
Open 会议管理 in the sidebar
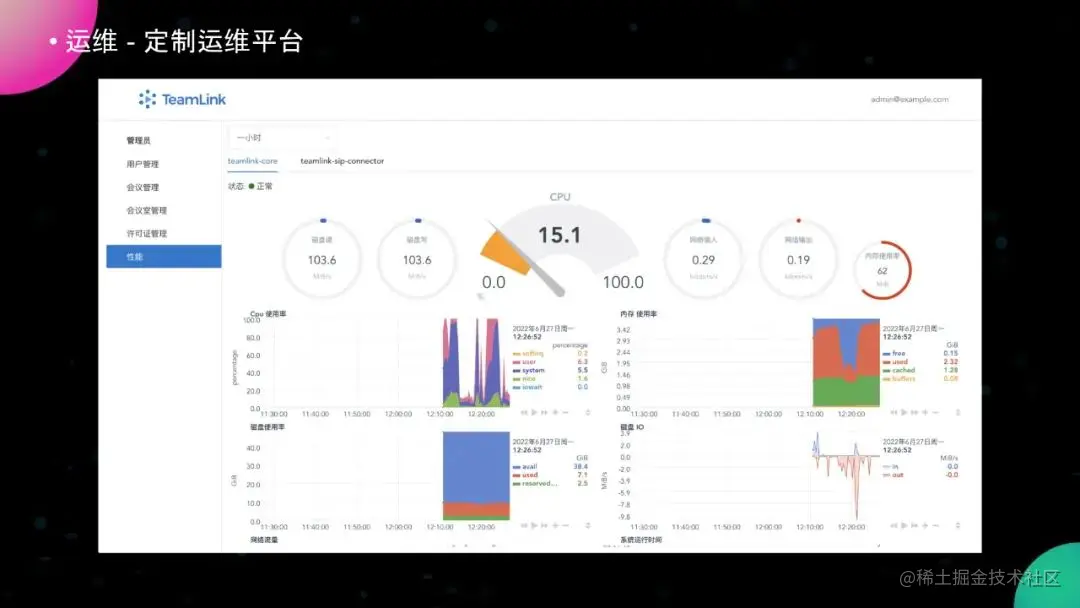143,187
